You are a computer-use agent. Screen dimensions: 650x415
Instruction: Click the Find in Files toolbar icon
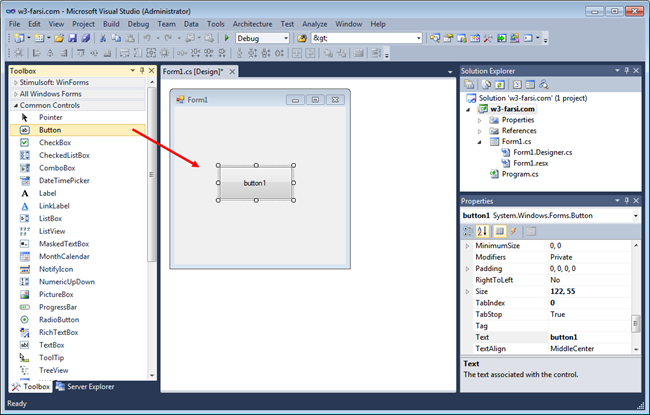(302, 38)
